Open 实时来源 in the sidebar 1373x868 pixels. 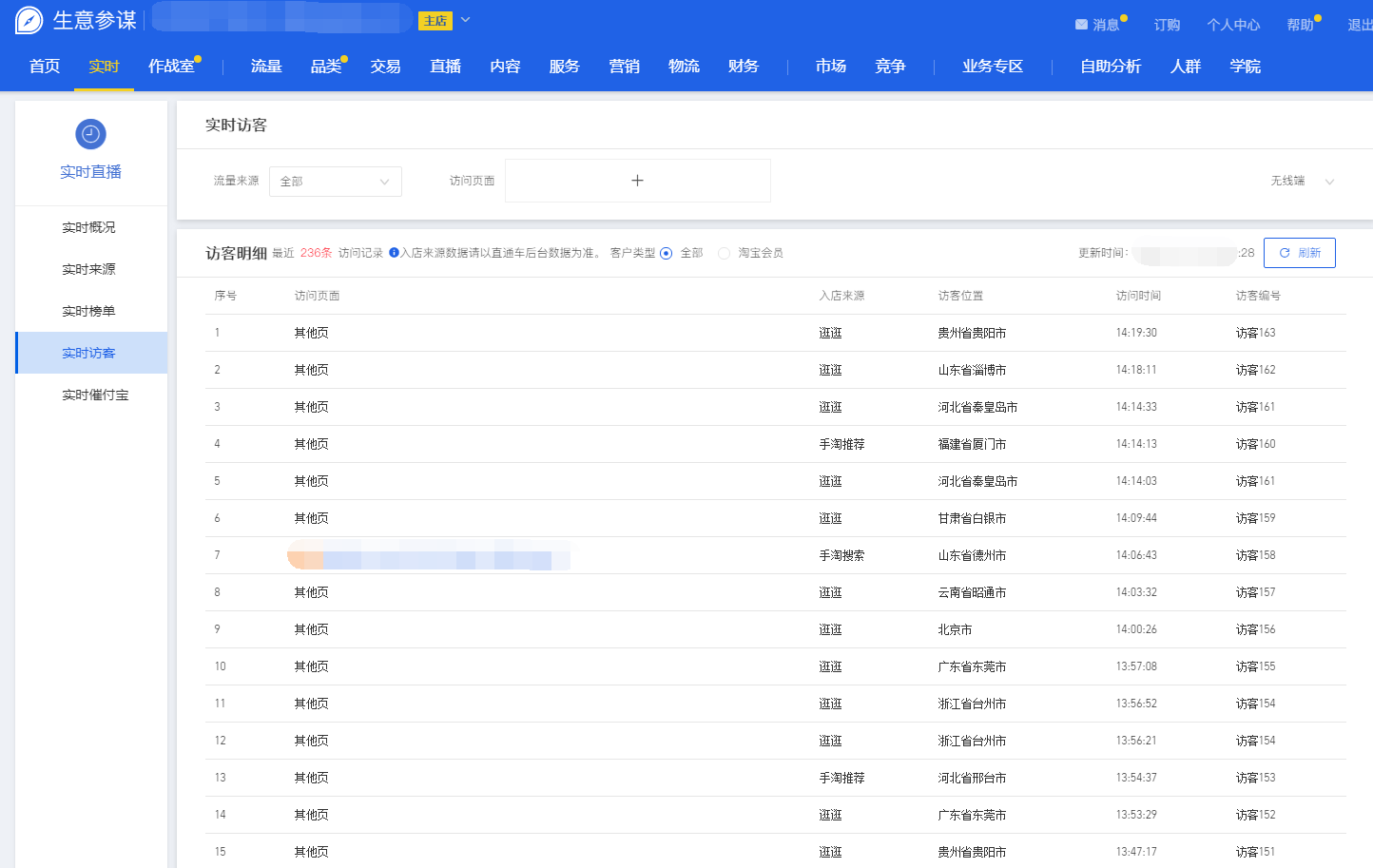88,269
